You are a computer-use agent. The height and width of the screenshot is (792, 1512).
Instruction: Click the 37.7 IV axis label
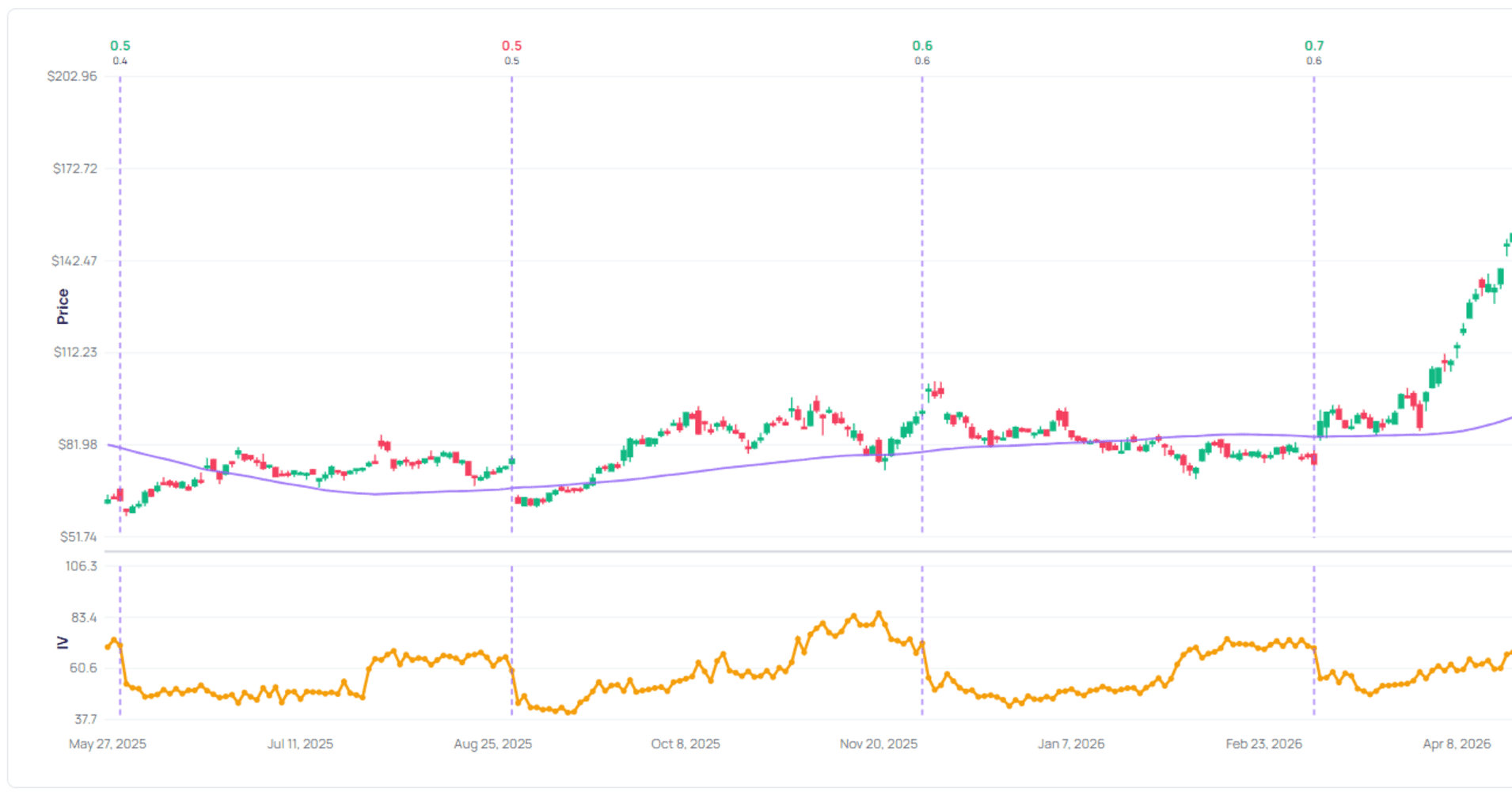tap(85, 719)
